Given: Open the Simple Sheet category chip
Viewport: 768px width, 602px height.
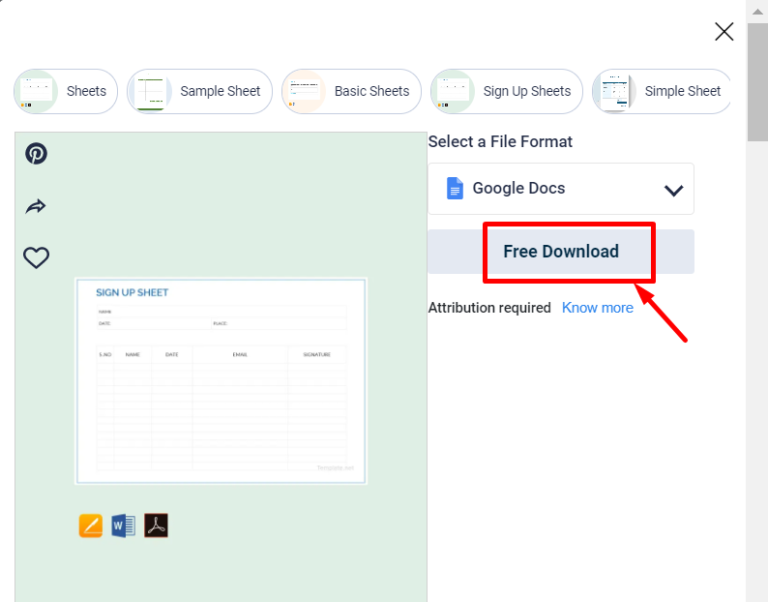Looking at the screenshot, I should pyautogui.click(x=661, y=91).
